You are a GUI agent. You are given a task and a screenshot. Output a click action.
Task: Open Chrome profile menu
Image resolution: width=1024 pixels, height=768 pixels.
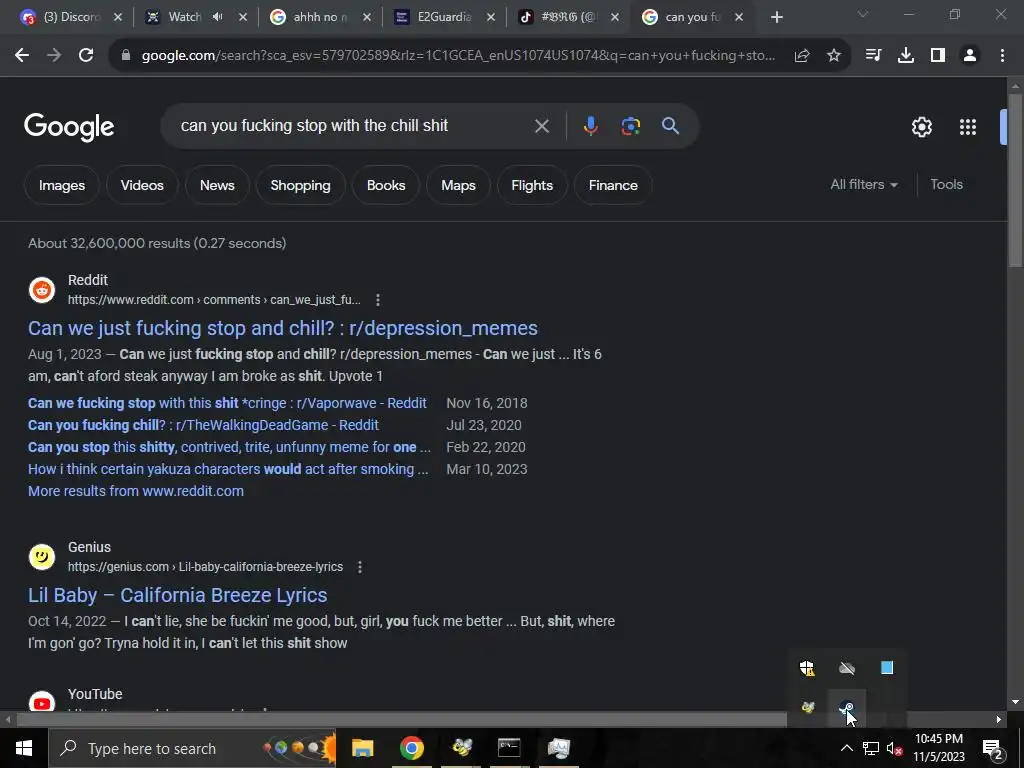tap(970, 56)
